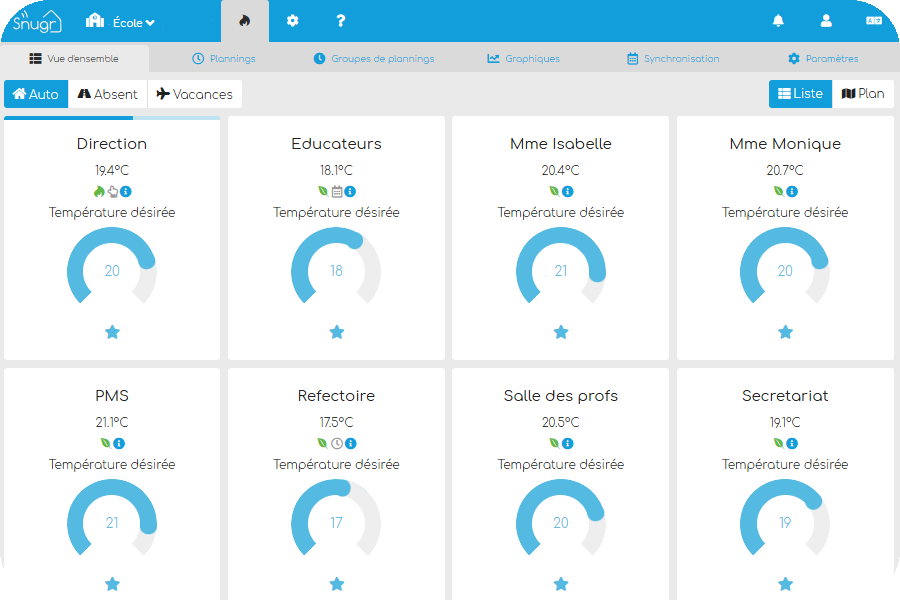Viewport: 900px width, 600px height.
Task: Click the leaf eco icon for Educateurs
Action: (x=323, y=191)
